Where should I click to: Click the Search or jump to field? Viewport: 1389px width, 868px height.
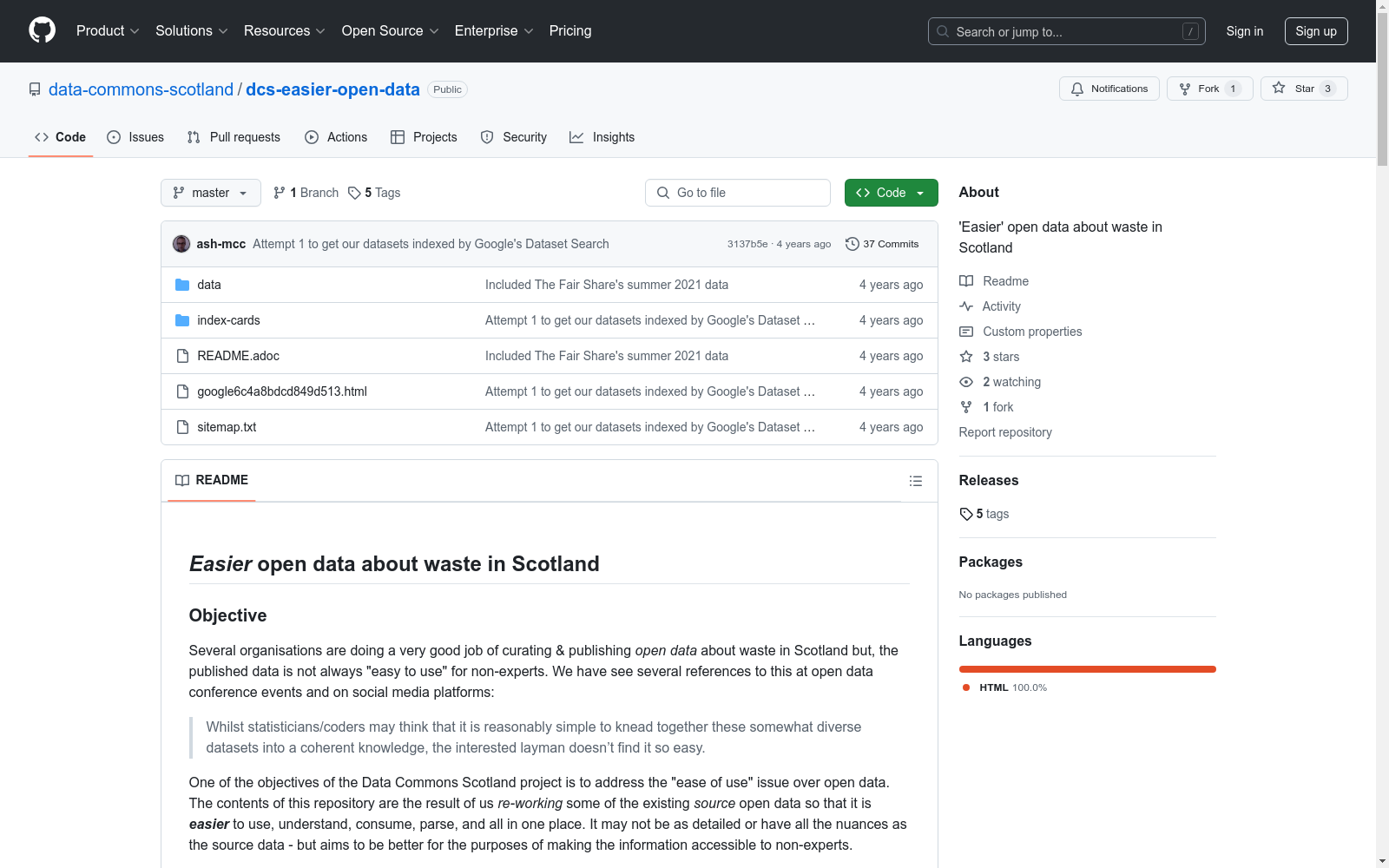coord(1067,31)
